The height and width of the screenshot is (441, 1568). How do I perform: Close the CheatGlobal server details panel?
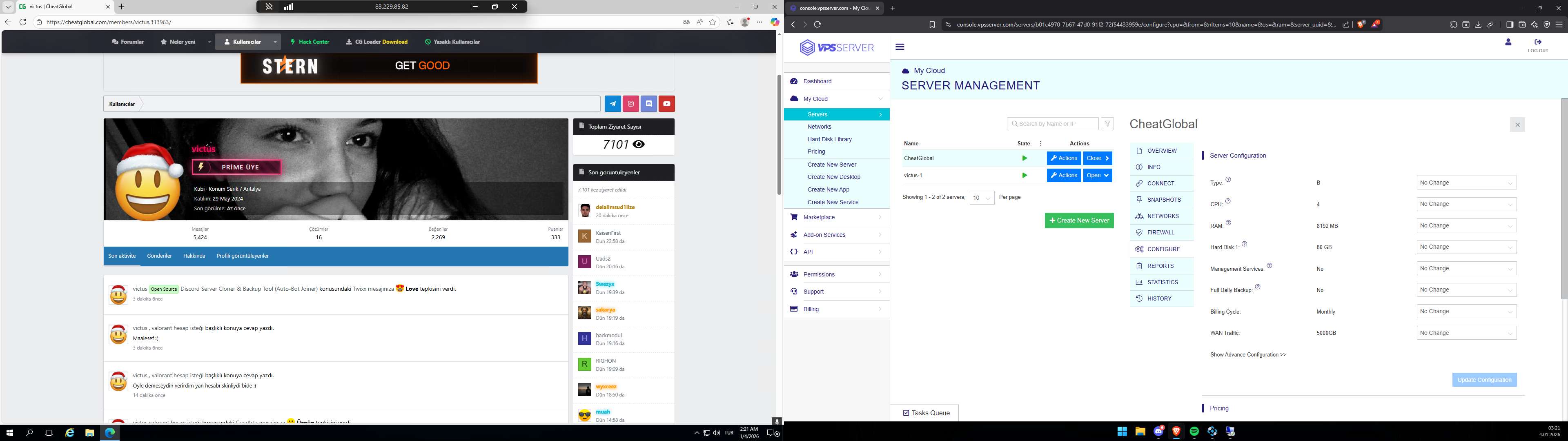[x=1517, y=125]
